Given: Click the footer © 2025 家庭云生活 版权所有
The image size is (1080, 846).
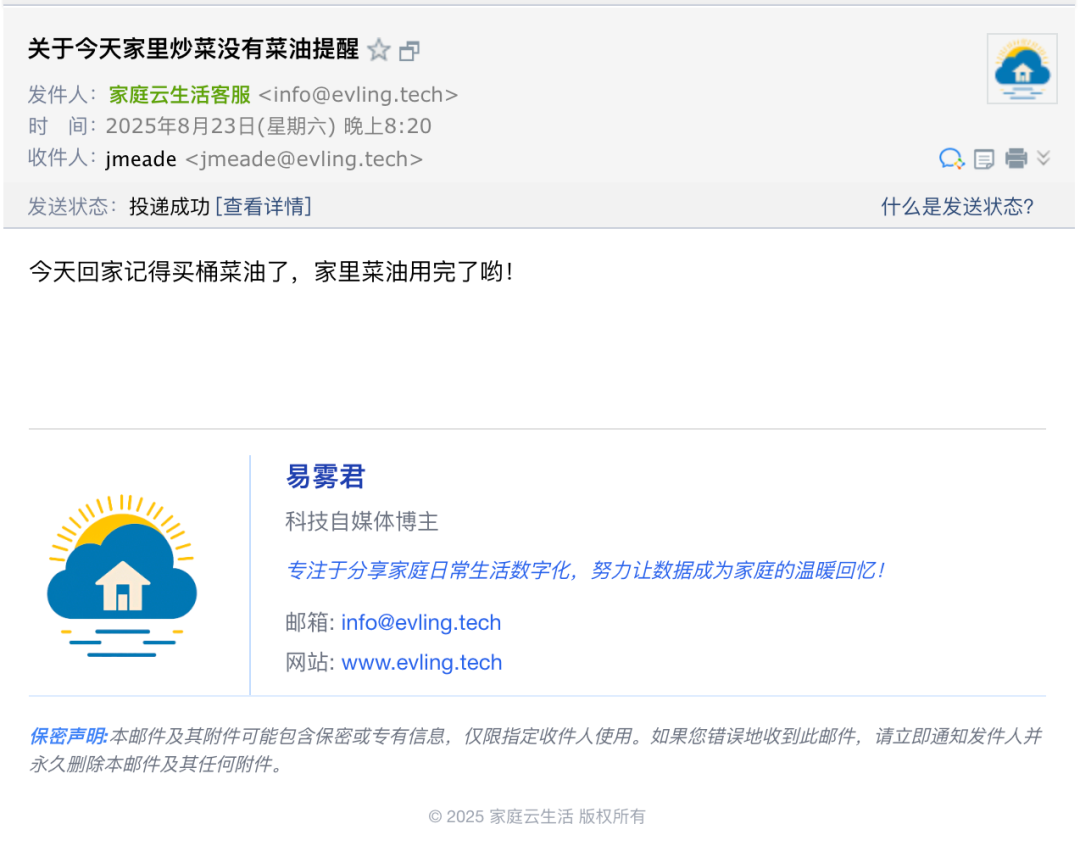Looking at the screenshot, I should [537, 816].
